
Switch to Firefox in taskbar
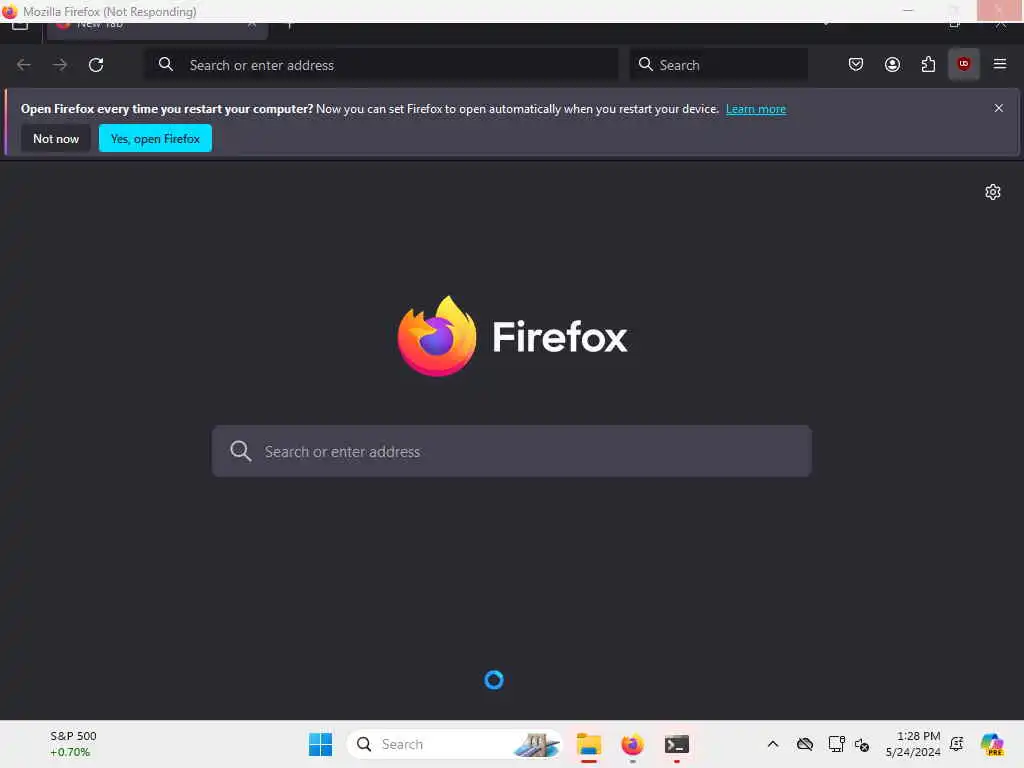coord(632,744)
